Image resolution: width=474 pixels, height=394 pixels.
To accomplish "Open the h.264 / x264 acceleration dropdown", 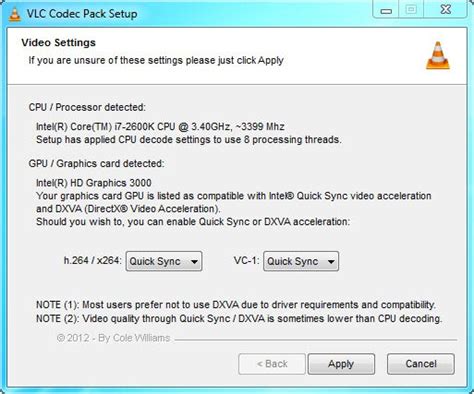I will coord(164,261).
